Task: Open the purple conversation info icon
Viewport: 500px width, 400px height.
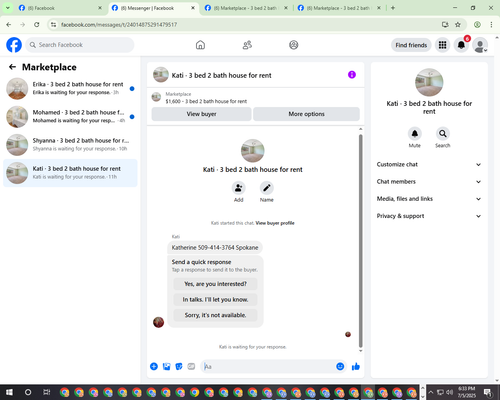Action: pos(352,75)
